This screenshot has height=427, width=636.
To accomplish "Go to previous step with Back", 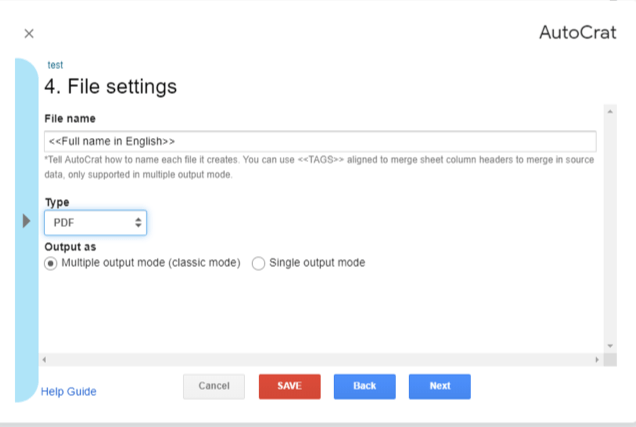I will tap(364, 386).
